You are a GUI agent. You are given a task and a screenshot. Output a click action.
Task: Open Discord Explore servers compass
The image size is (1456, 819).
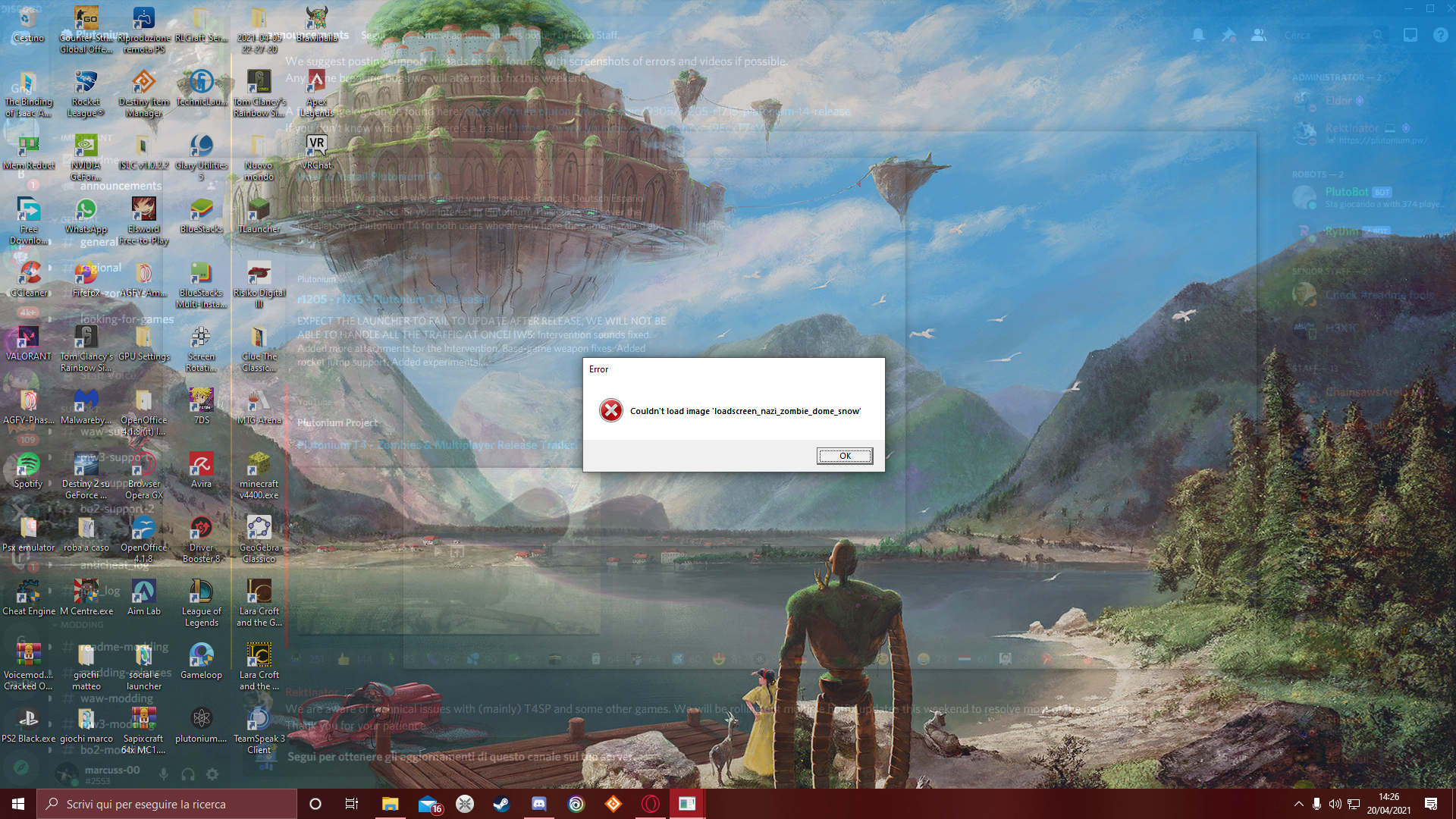[x=20, y=767]
